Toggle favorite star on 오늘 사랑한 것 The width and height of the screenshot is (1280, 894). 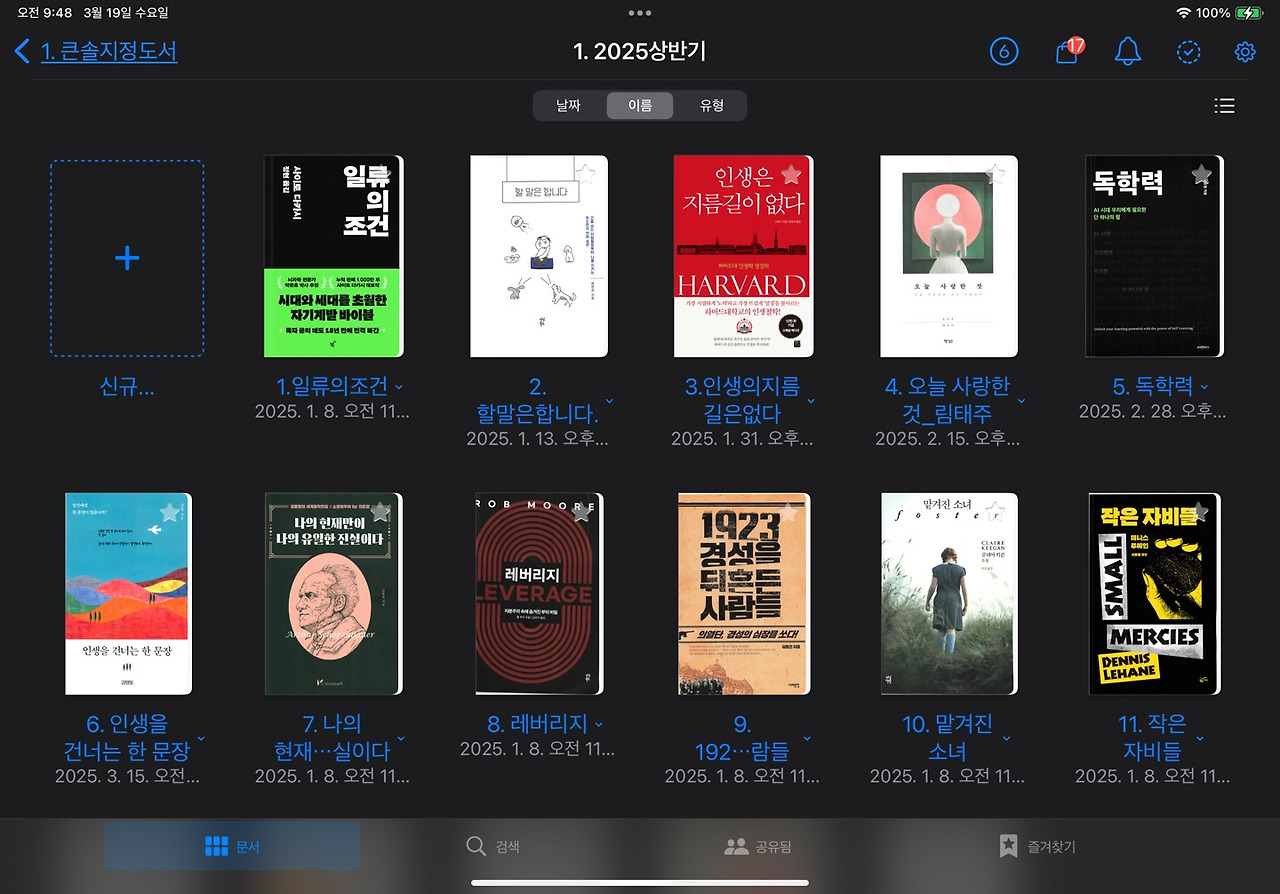point(996,174)
